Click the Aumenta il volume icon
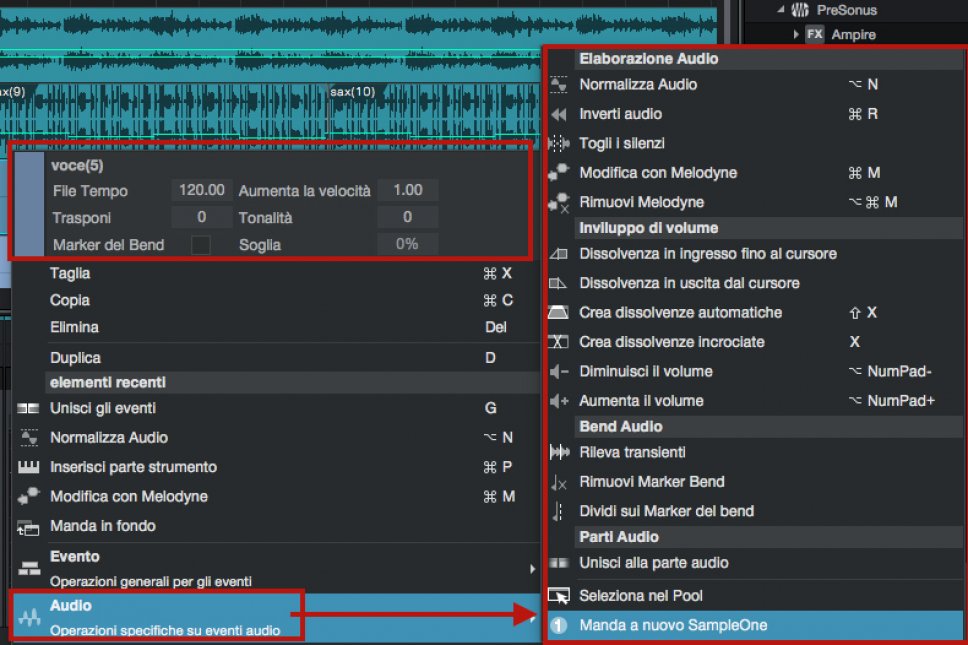This screenshot has height=645, width=968. click(559, 401)
